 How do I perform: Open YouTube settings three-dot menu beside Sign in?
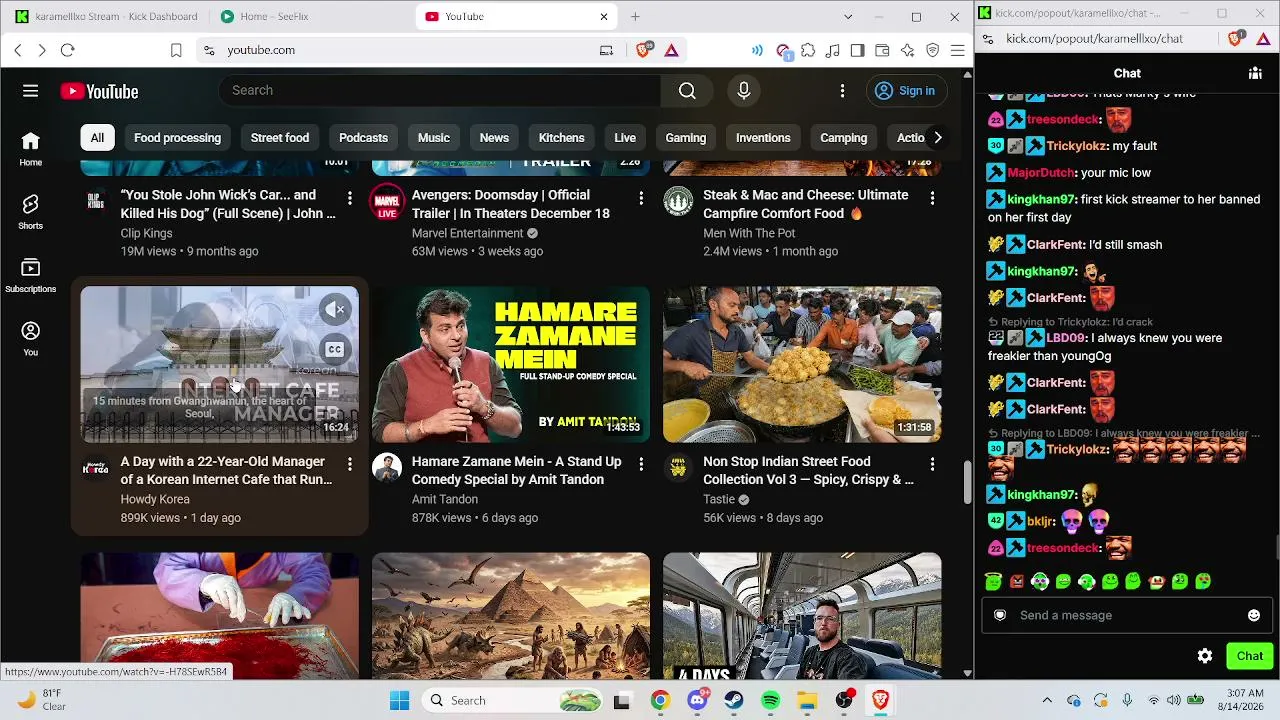coord(842,91)
